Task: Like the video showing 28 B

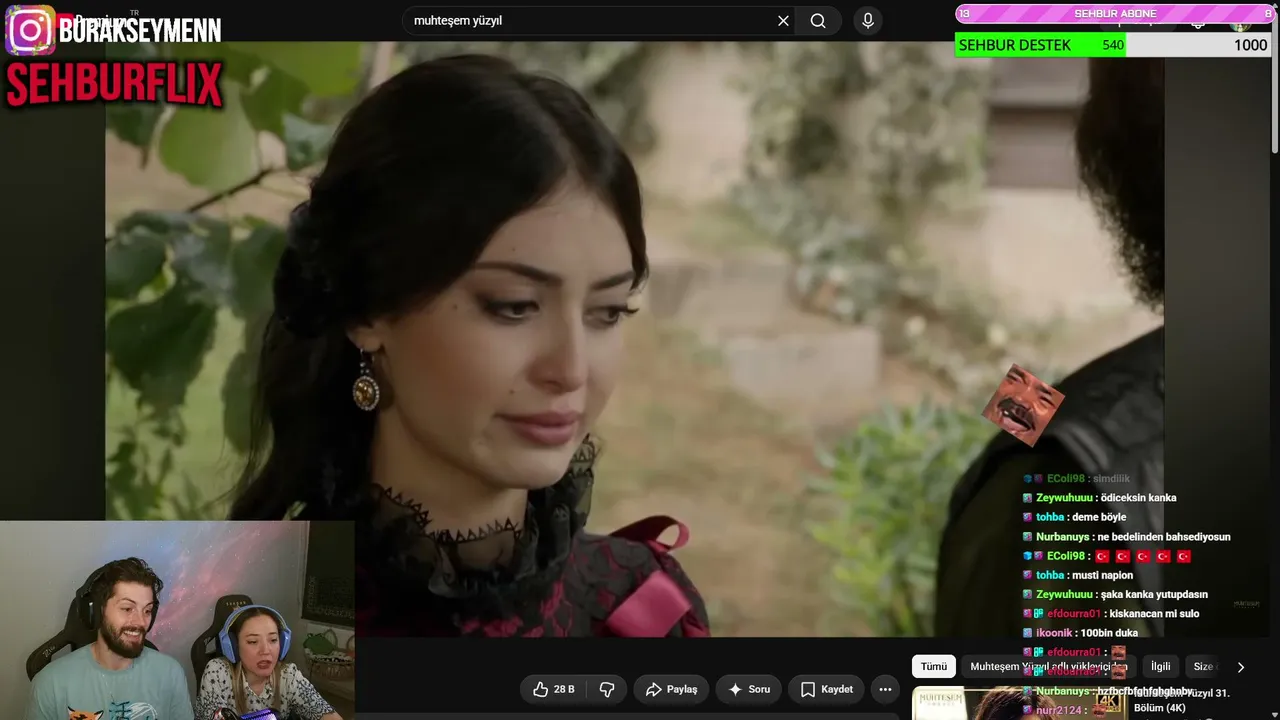Action: click(x=553, y=689)
